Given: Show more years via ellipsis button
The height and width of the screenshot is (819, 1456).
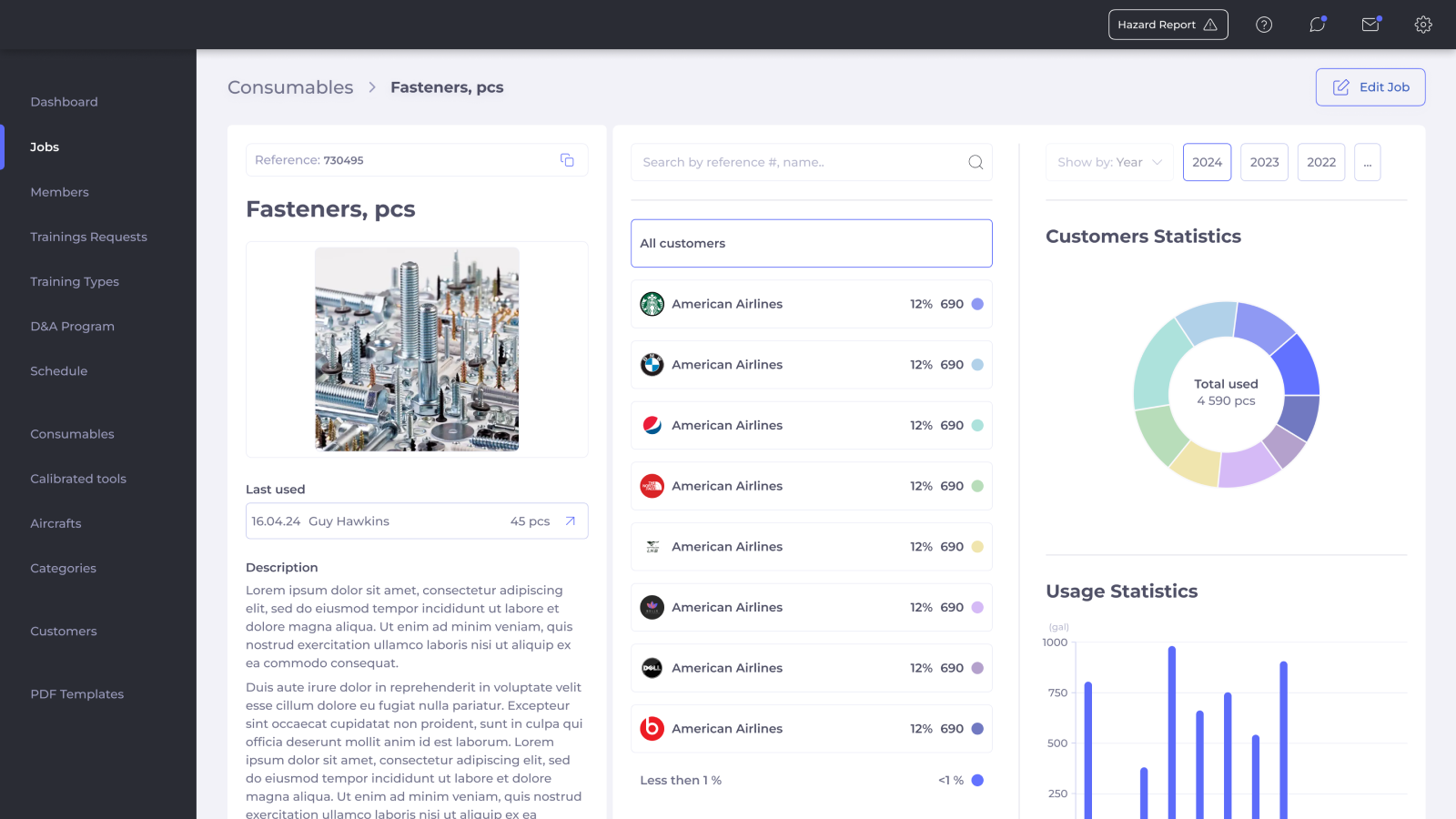Looking at the screenshot, I should tap(1367, 162).
